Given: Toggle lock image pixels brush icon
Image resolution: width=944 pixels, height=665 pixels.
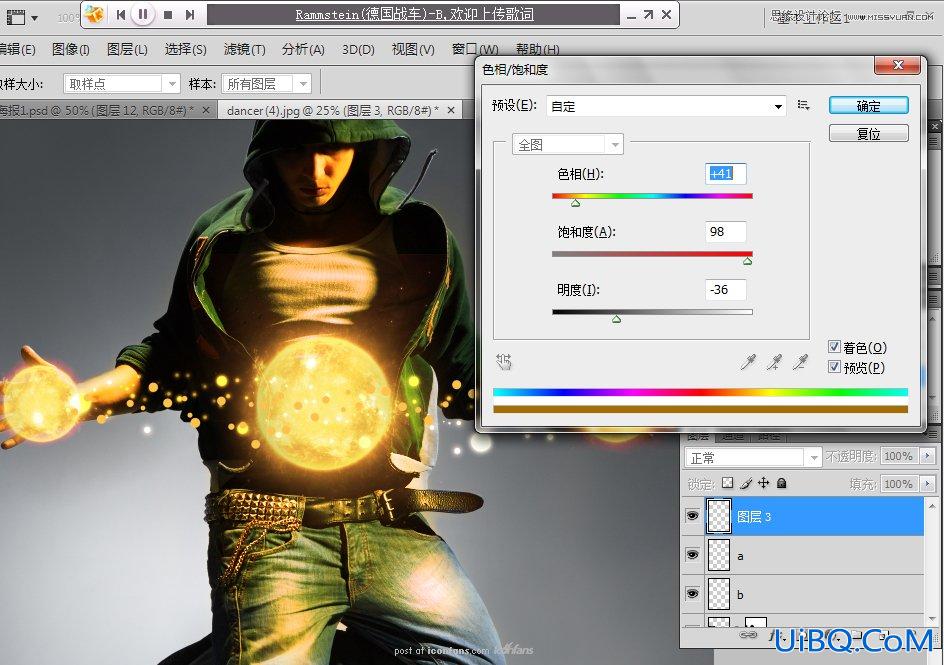Looking at the screenshot, I should pyautogui.click(x=746, y=483).
